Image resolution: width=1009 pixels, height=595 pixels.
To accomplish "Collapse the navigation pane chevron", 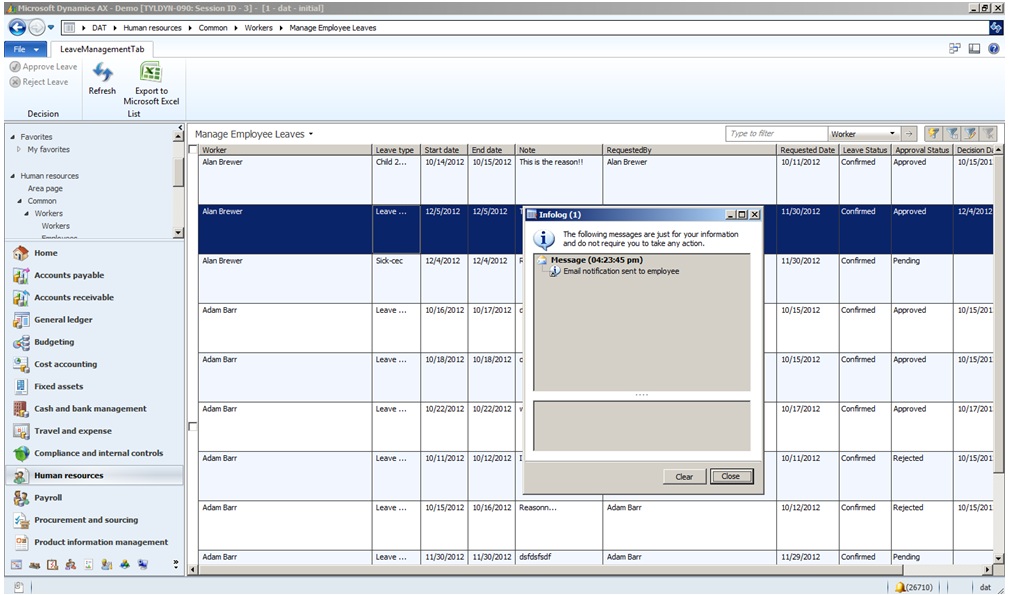I will (x=181, y=127).
